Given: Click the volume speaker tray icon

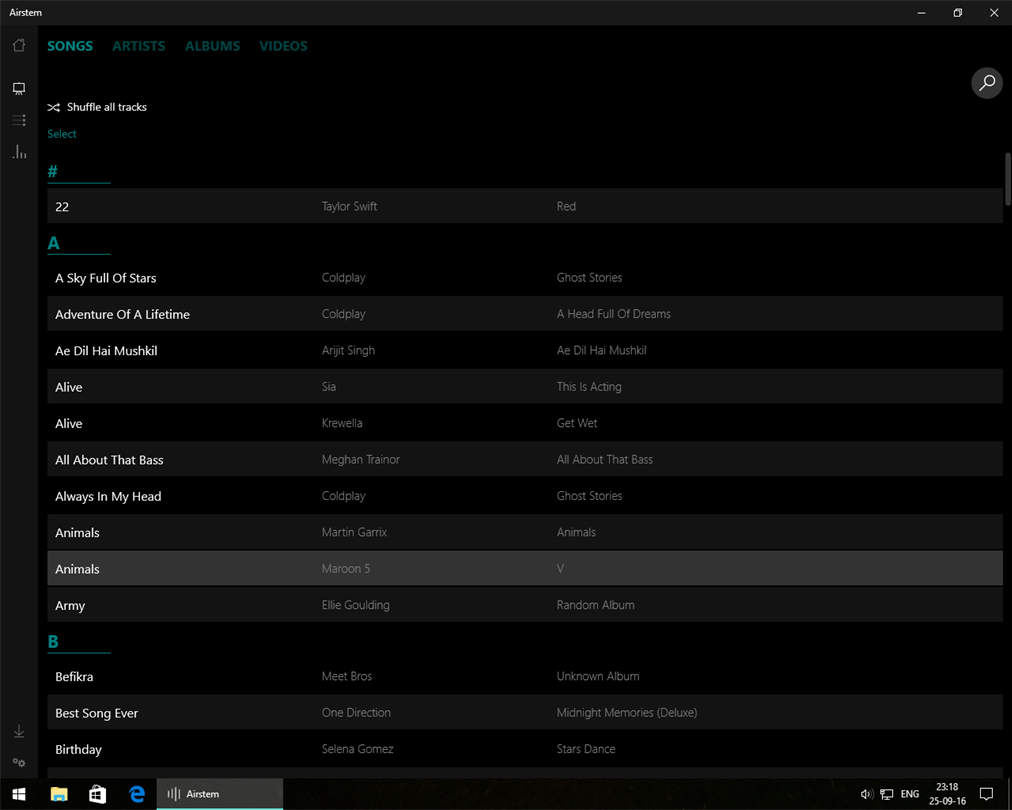Looking at the screenshot, I should tap(866, 794).
